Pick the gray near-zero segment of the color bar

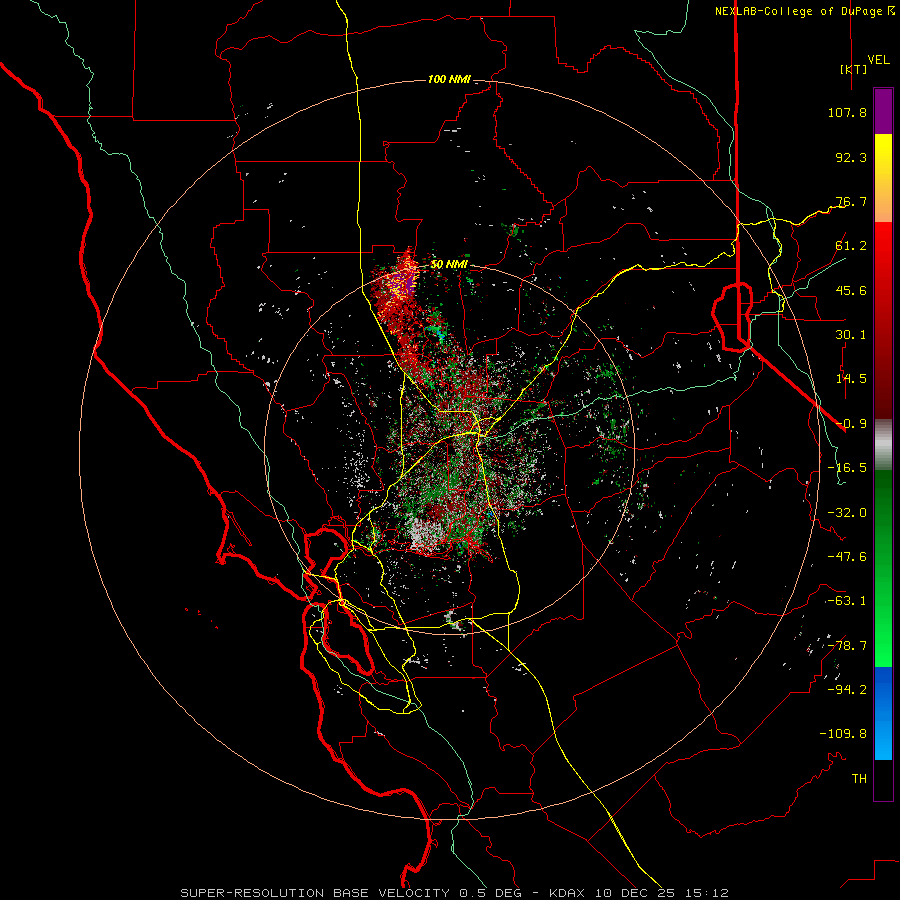[883, 445]
